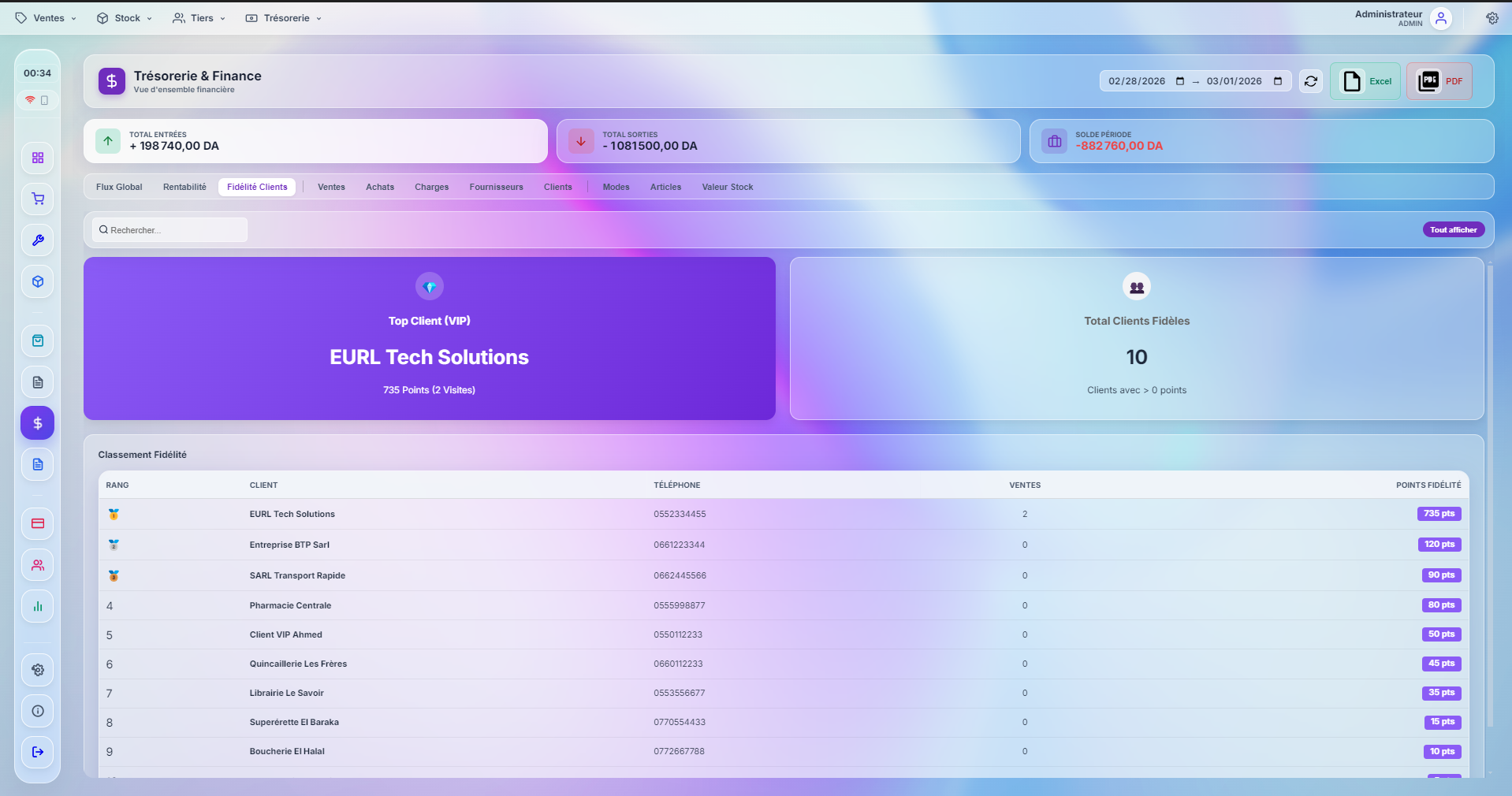Expand the Stock menu
This screenshot has height=796, width=1512.
pos(123,17)
